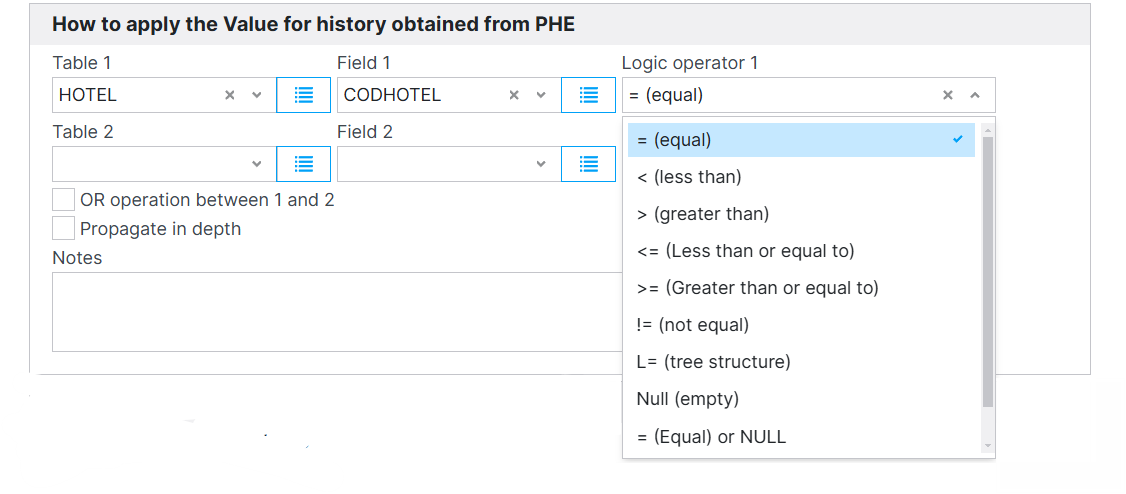Open the list lookup icon for Table 2

point(304,164)
